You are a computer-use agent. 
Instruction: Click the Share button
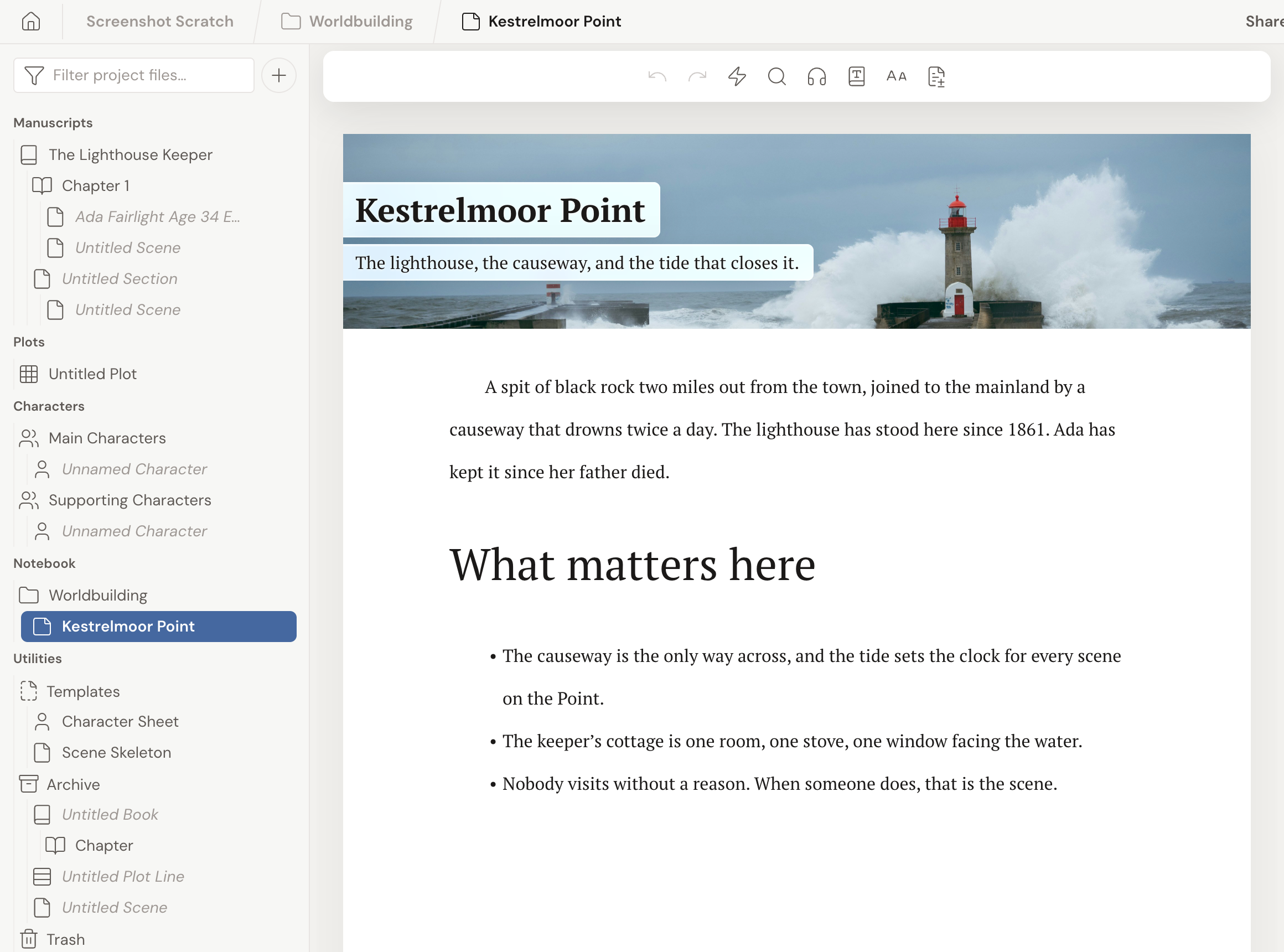point(1264,22)
